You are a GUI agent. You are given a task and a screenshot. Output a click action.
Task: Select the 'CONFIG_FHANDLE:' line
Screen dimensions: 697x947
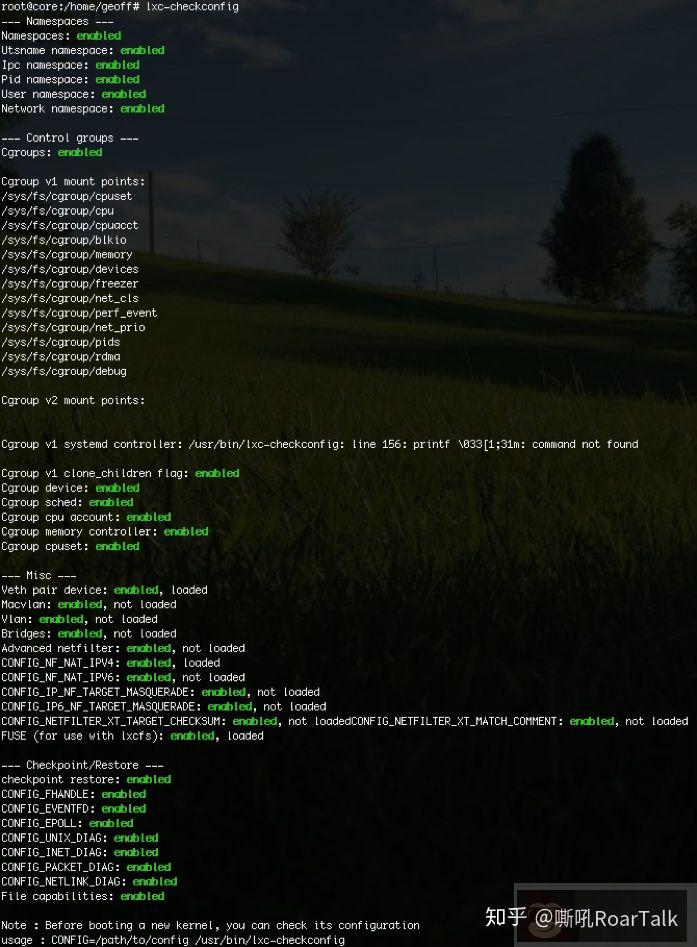pyautogui.click(x=74, y=794)
